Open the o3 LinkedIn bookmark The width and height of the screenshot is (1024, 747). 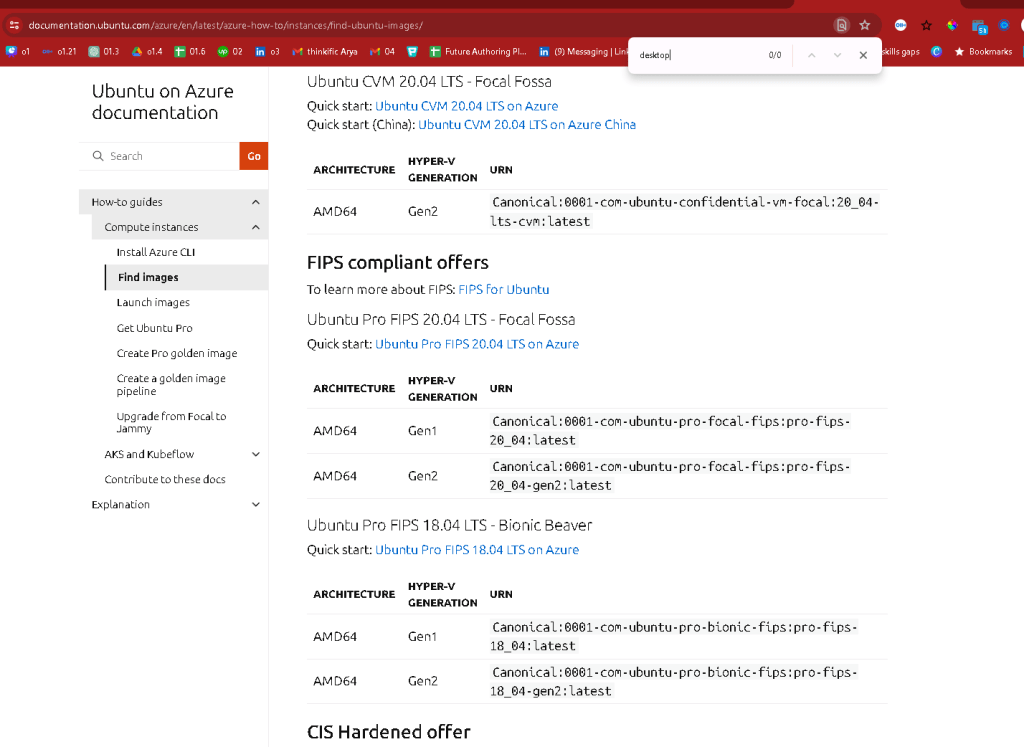click(x=267, y=52)
